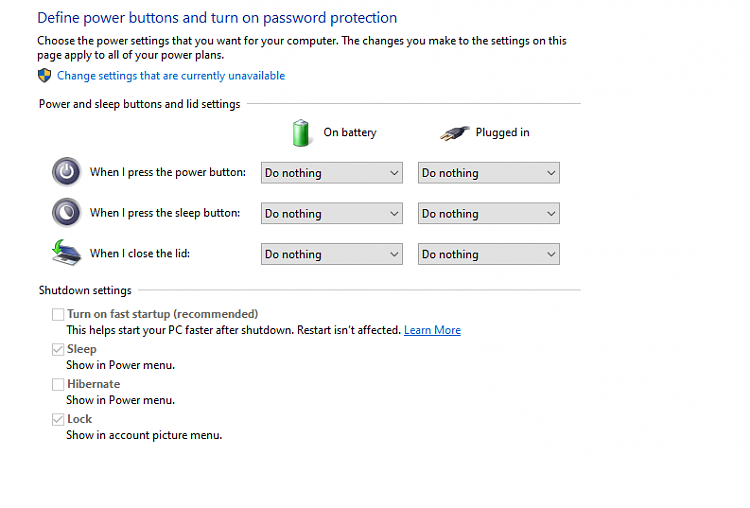Click Change settings that are currently unavailable
The height and width of the screenshot is (508, 750).
[171, 75]
